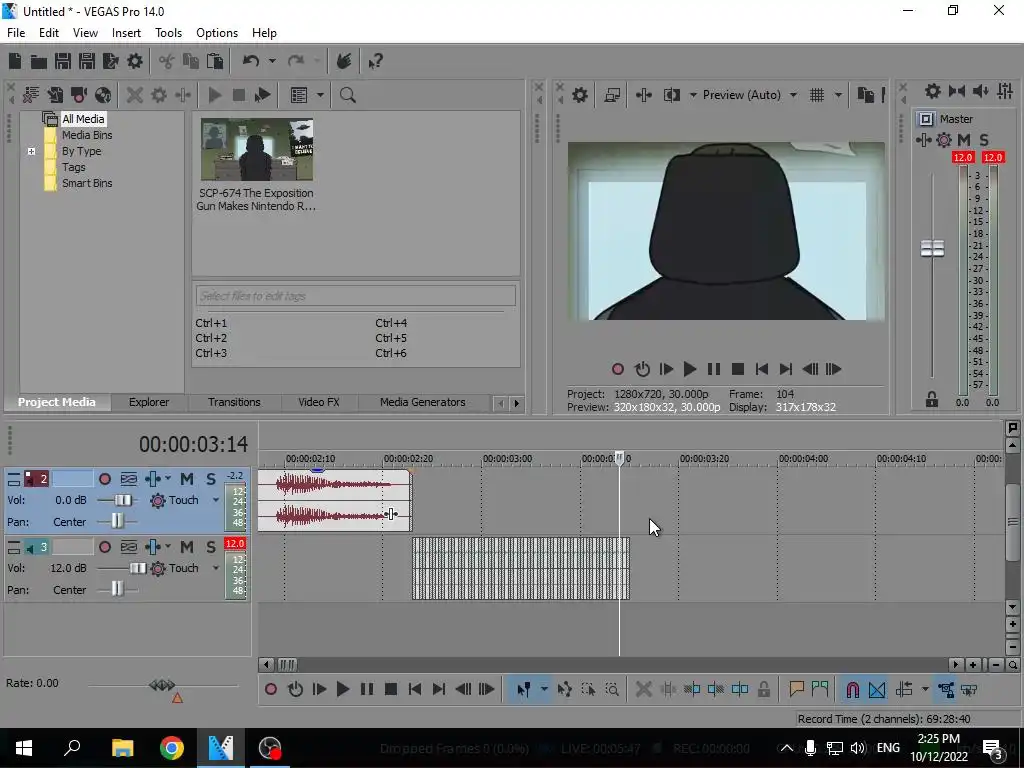Mute track 3 with M button
This screenshot has width=1024, height=768.
tap(187, 547)
